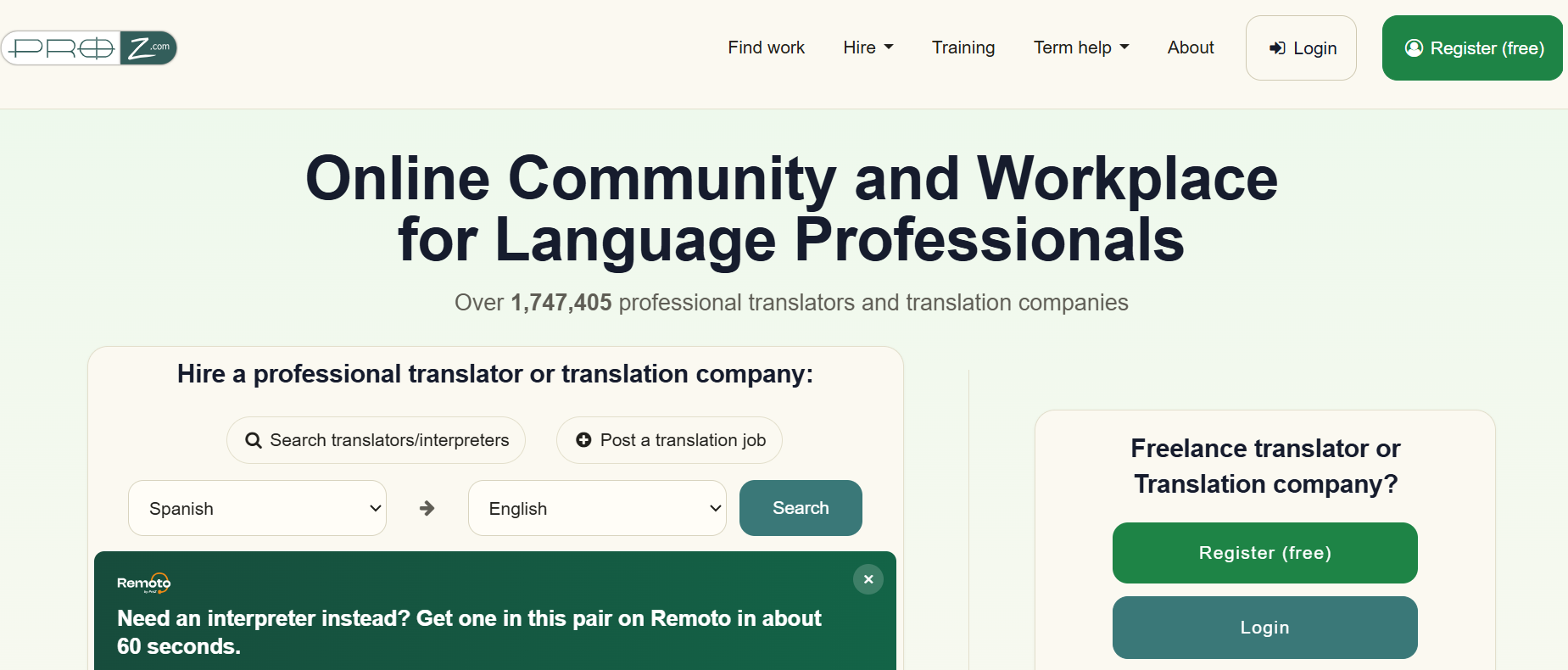Open the Hire dropdown menu
The height and width of the screenshot is (670, 1568).
(x=868, y=47)
